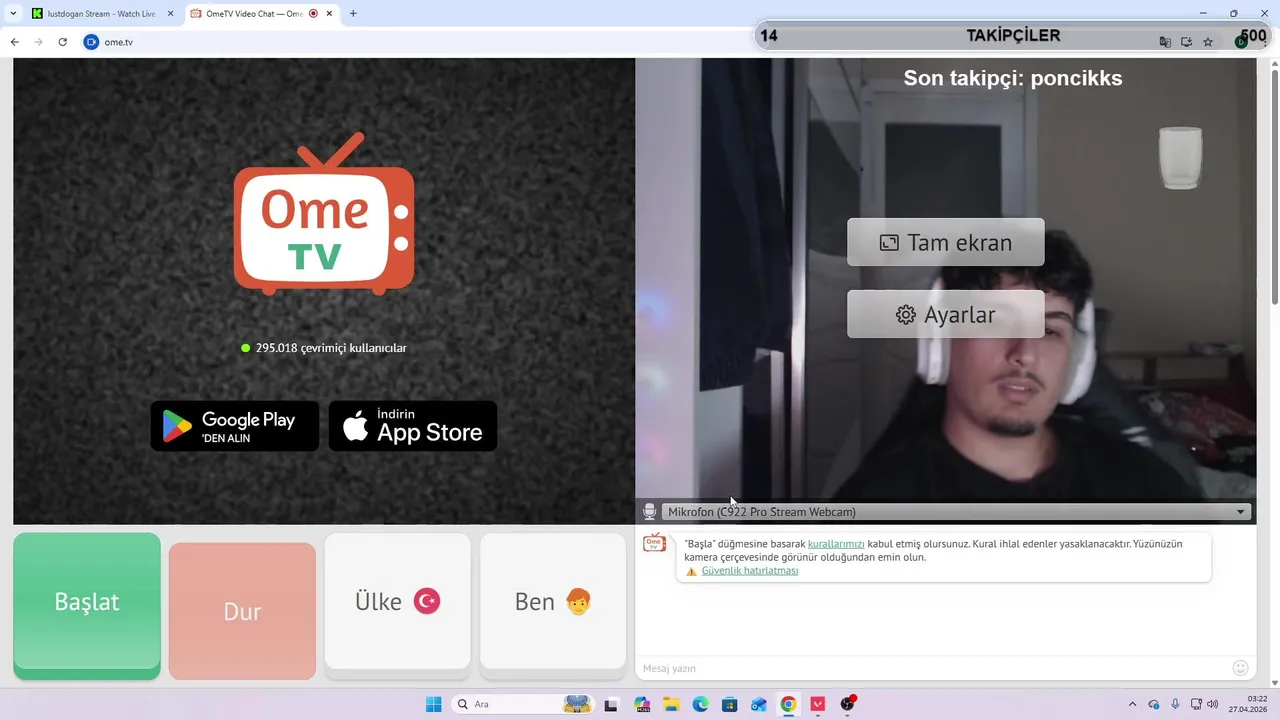Viewport: 1280px width, 720px height.
Task: Click the microphone tray icon
Action: coord(1175,704)
